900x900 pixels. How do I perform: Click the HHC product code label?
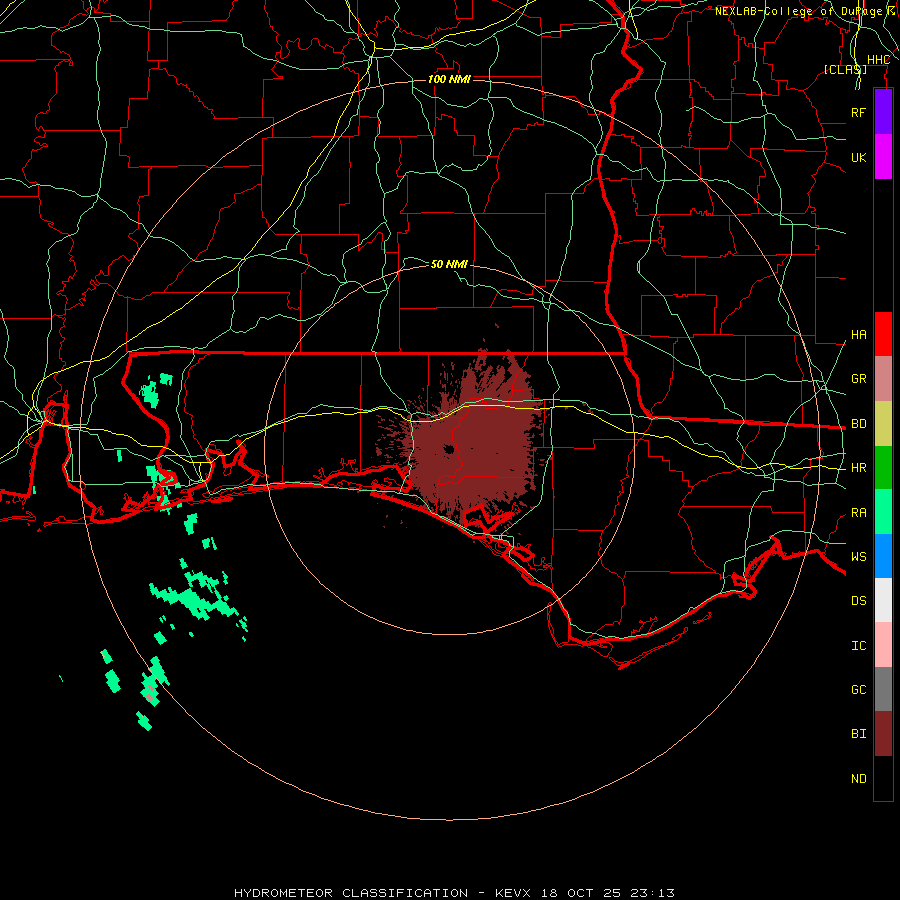coord(878,60)
